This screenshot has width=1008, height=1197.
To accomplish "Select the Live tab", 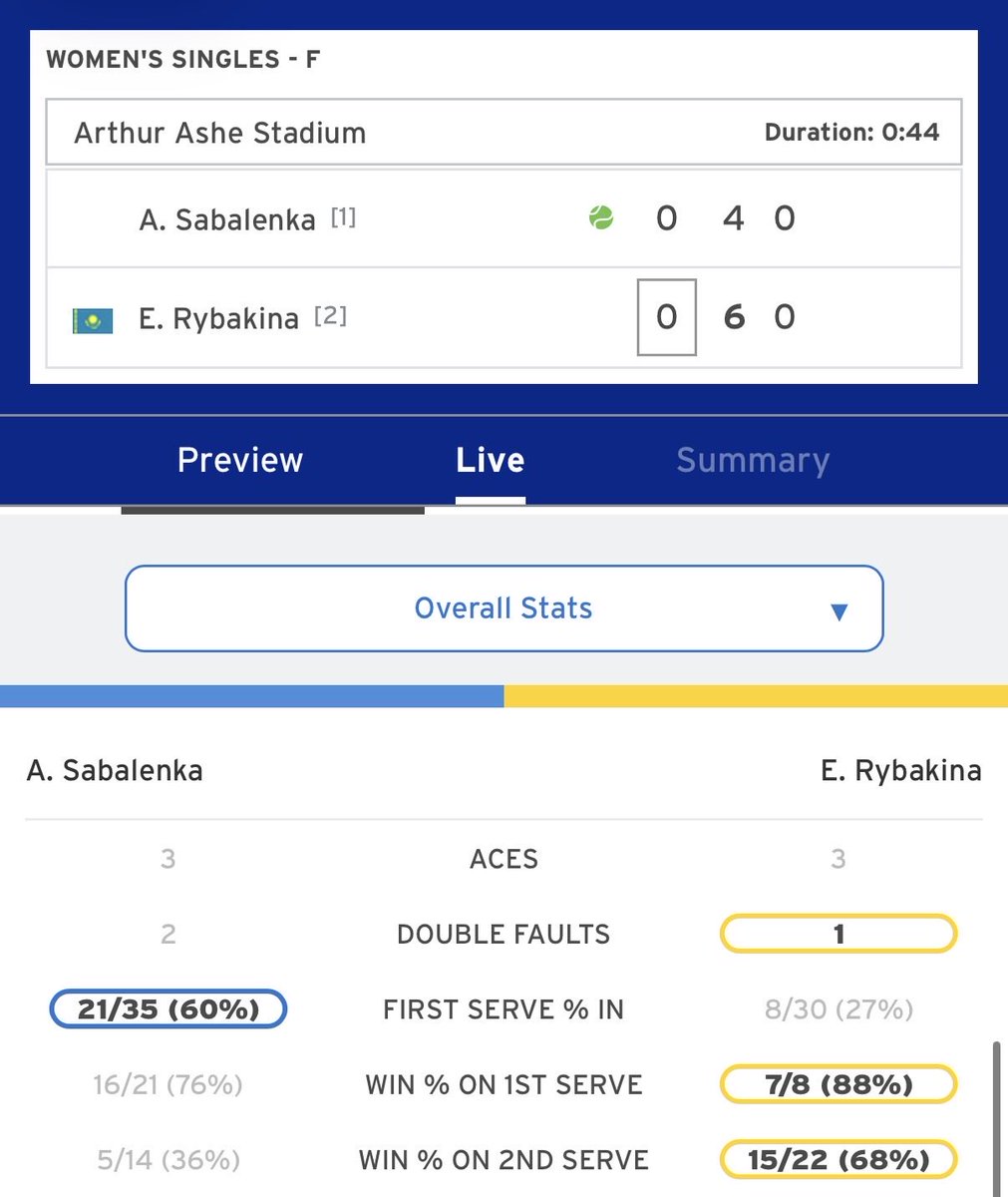I will click(491, 460).
